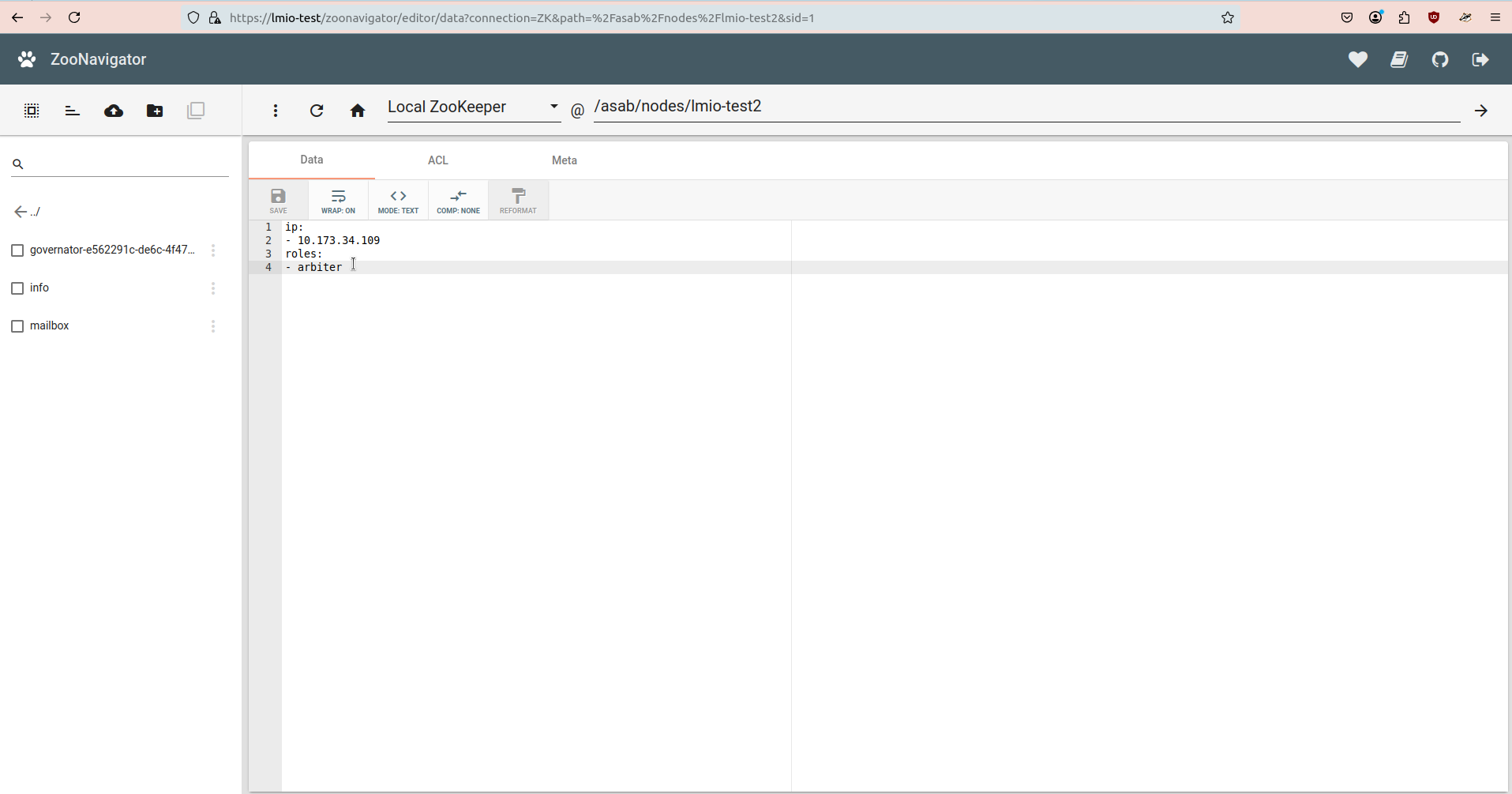Toggle the Wrap: On button
Image resolution: width=1512 pixels, height=794 pixels.
tap(338, 201)
